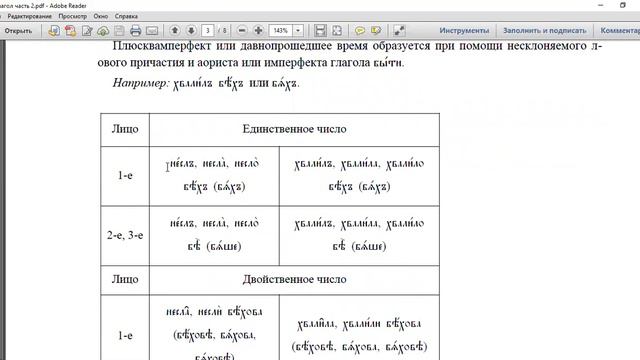This screenshot has height=360, width=640.
Task: Minimize the Adobe Reader window
Action: [x=600, y=5]
